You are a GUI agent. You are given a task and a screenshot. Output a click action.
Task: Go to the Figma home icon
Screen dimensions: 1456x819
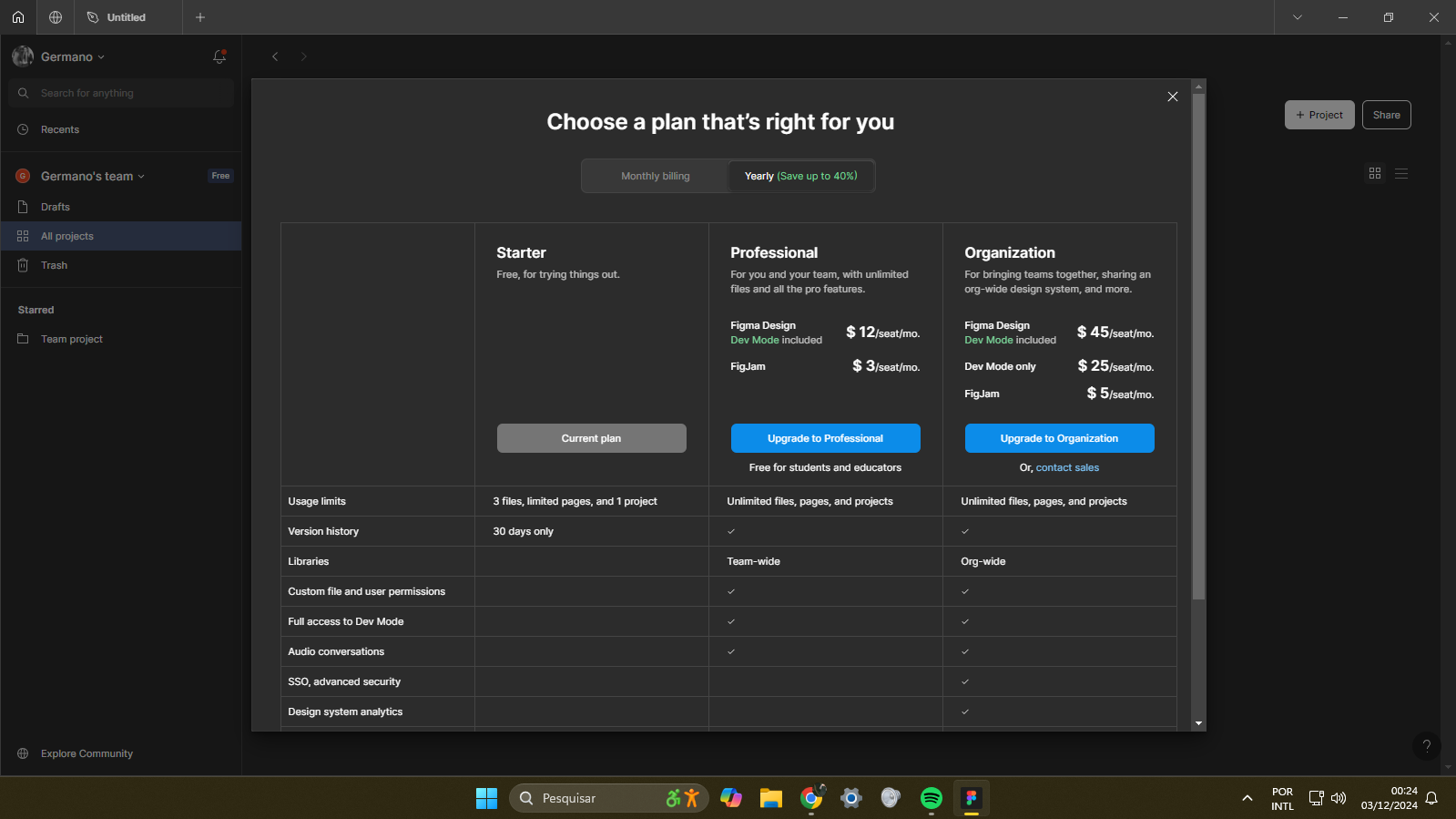click(17, 17)
